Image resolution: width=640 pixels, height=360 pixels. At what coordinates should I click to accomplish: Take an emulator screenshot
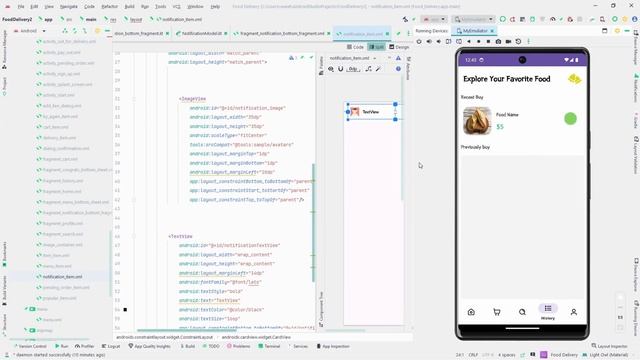tap(498, 41)
